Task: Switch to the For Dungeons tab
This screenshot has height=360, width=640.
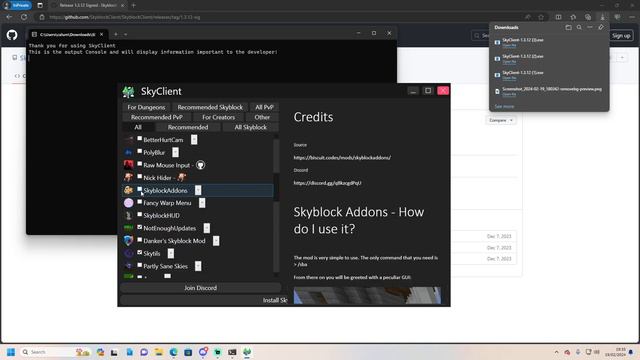Action: (x=146, y=107)
